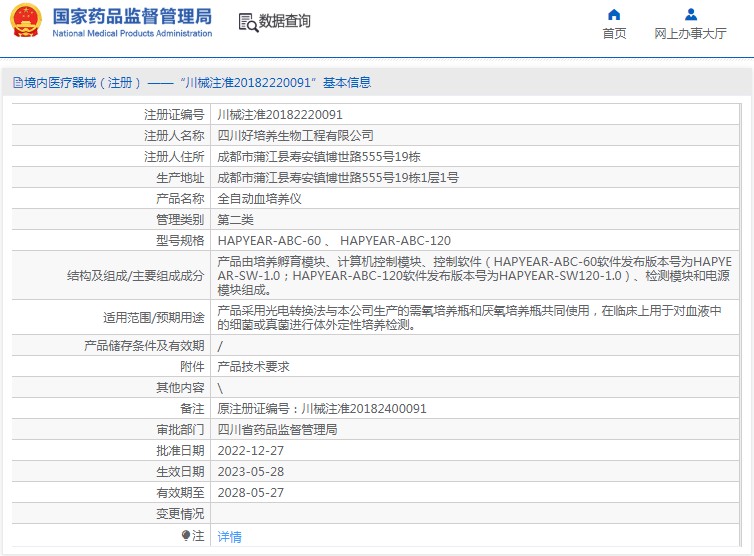This screenshot has width=754, height=556.
Task: Select expiry date 2028-05-27
Action: [251, 493]
